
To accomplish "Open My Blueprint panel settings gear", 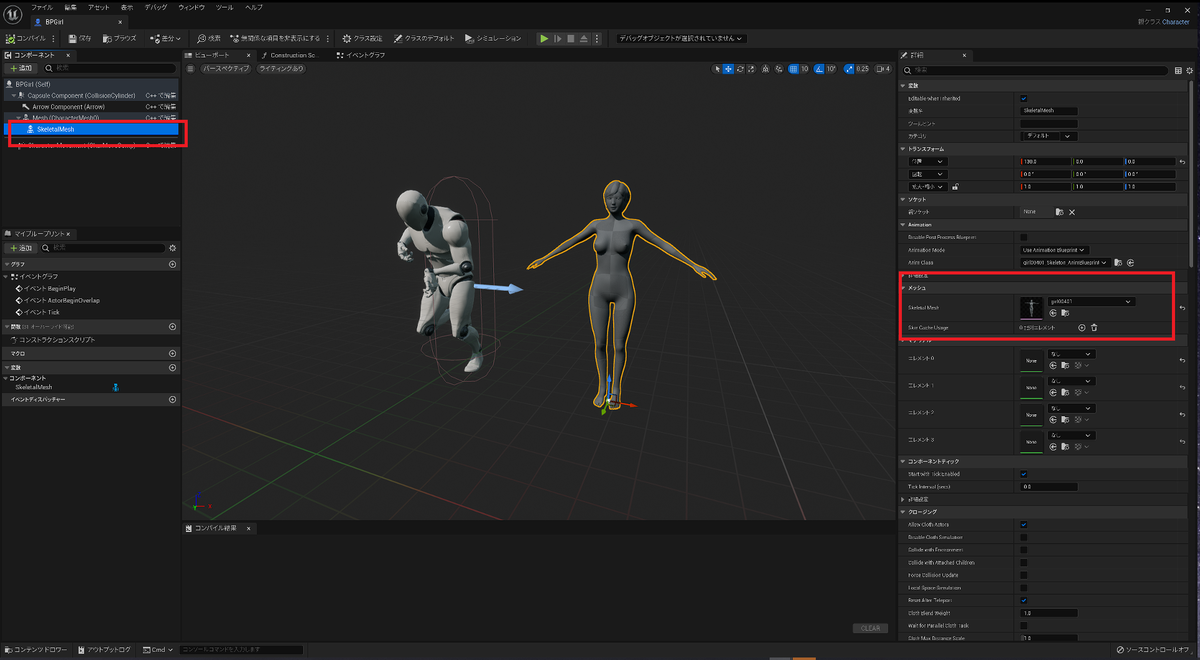I will coord(173,247).
